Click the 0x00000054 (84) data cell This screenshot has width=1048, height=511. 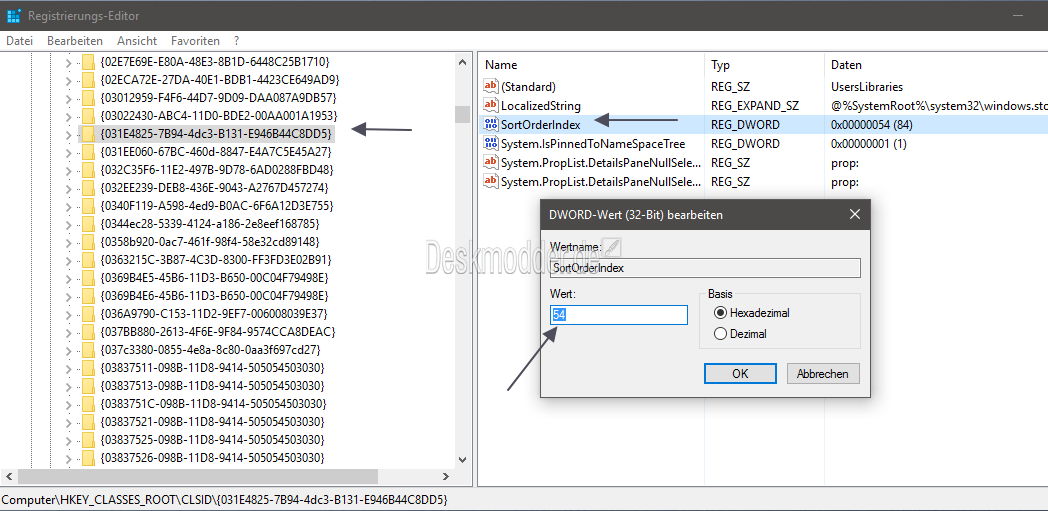[872, 124]
